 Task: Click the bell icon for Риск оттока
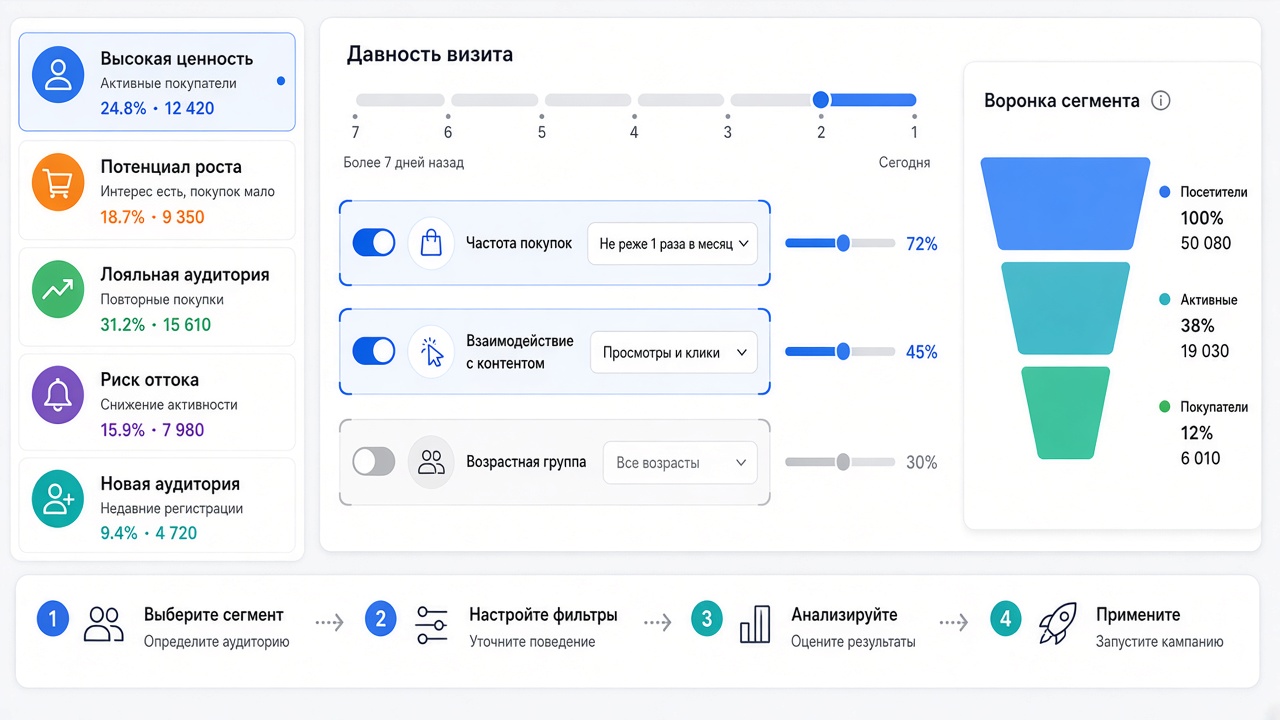point(58,395)
